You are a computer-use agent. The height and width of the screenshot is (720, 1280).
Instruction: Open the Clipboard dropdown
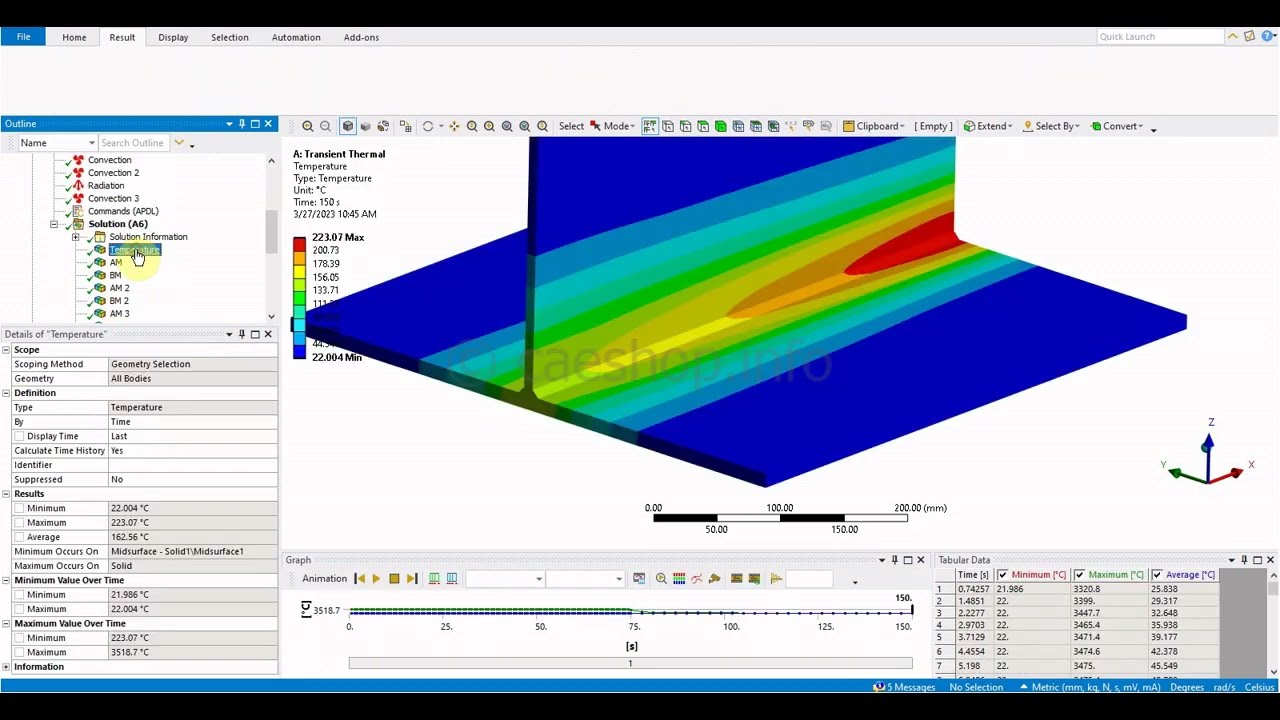click(x=873, y=126)
